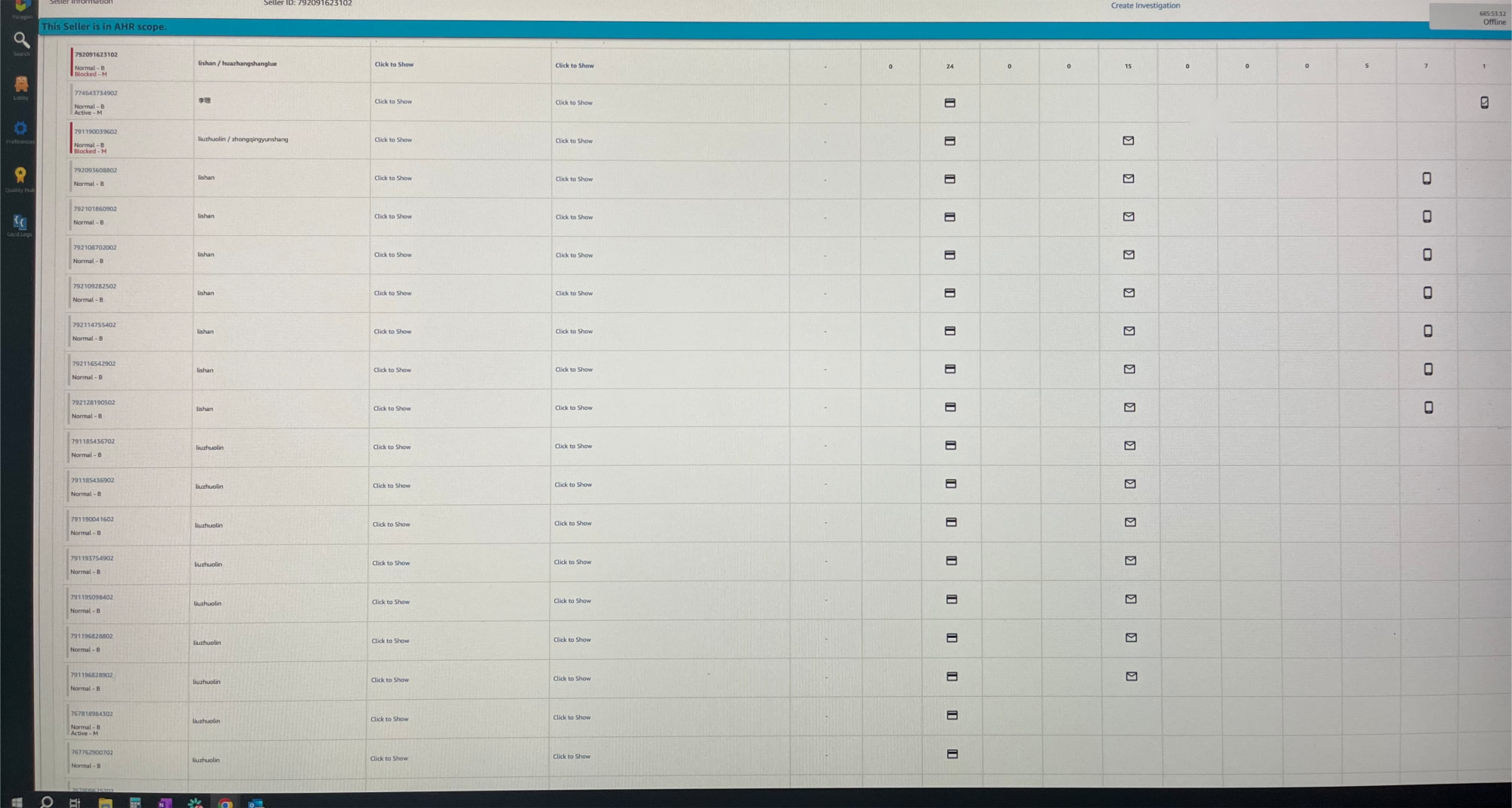Click email icon in row 791196828902
This screenshot has width=1512, height=808.
point(1131,676)
